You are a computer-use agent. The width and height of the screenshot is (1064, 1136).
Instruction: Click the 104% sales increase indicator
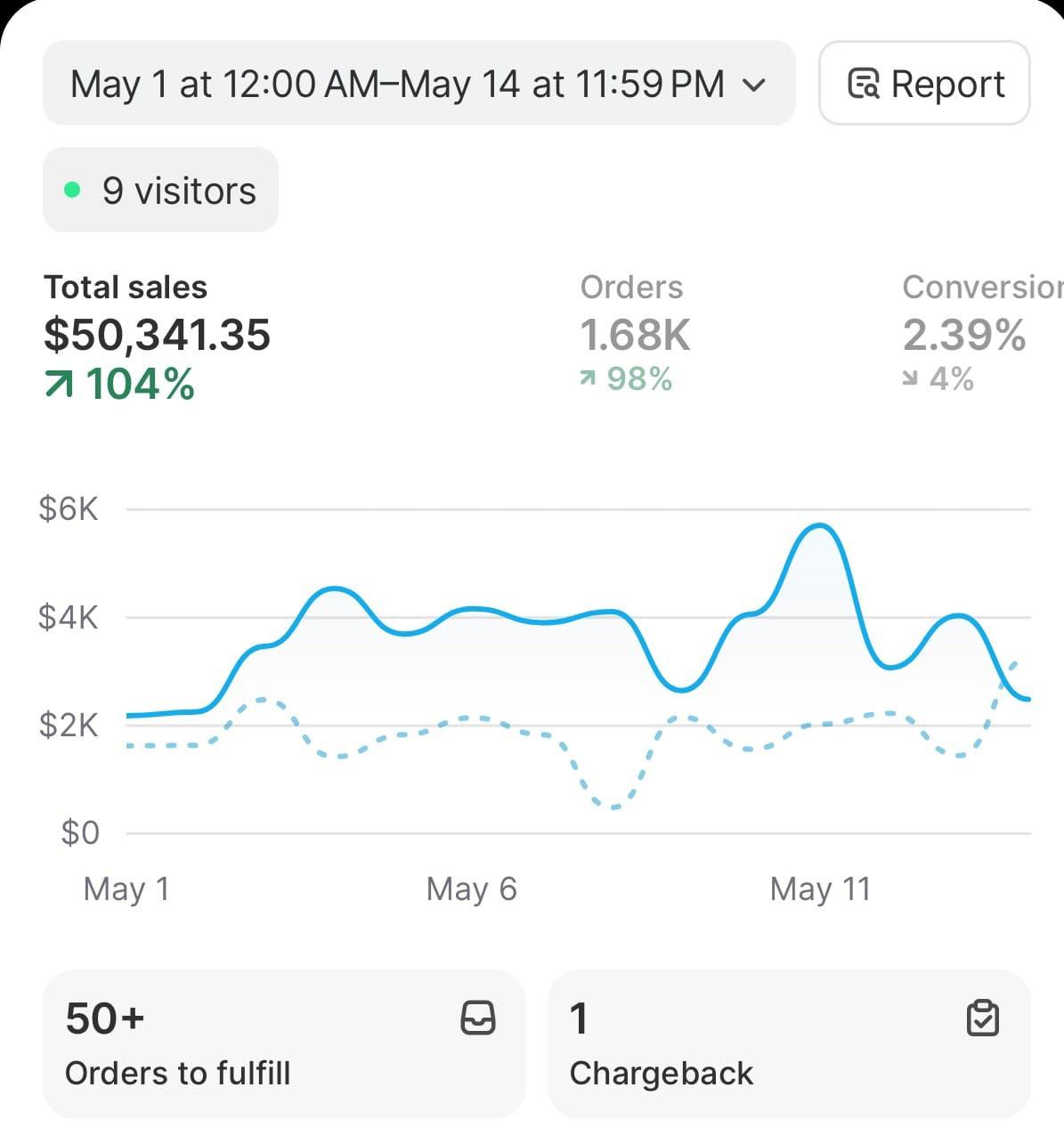(119, 385)
